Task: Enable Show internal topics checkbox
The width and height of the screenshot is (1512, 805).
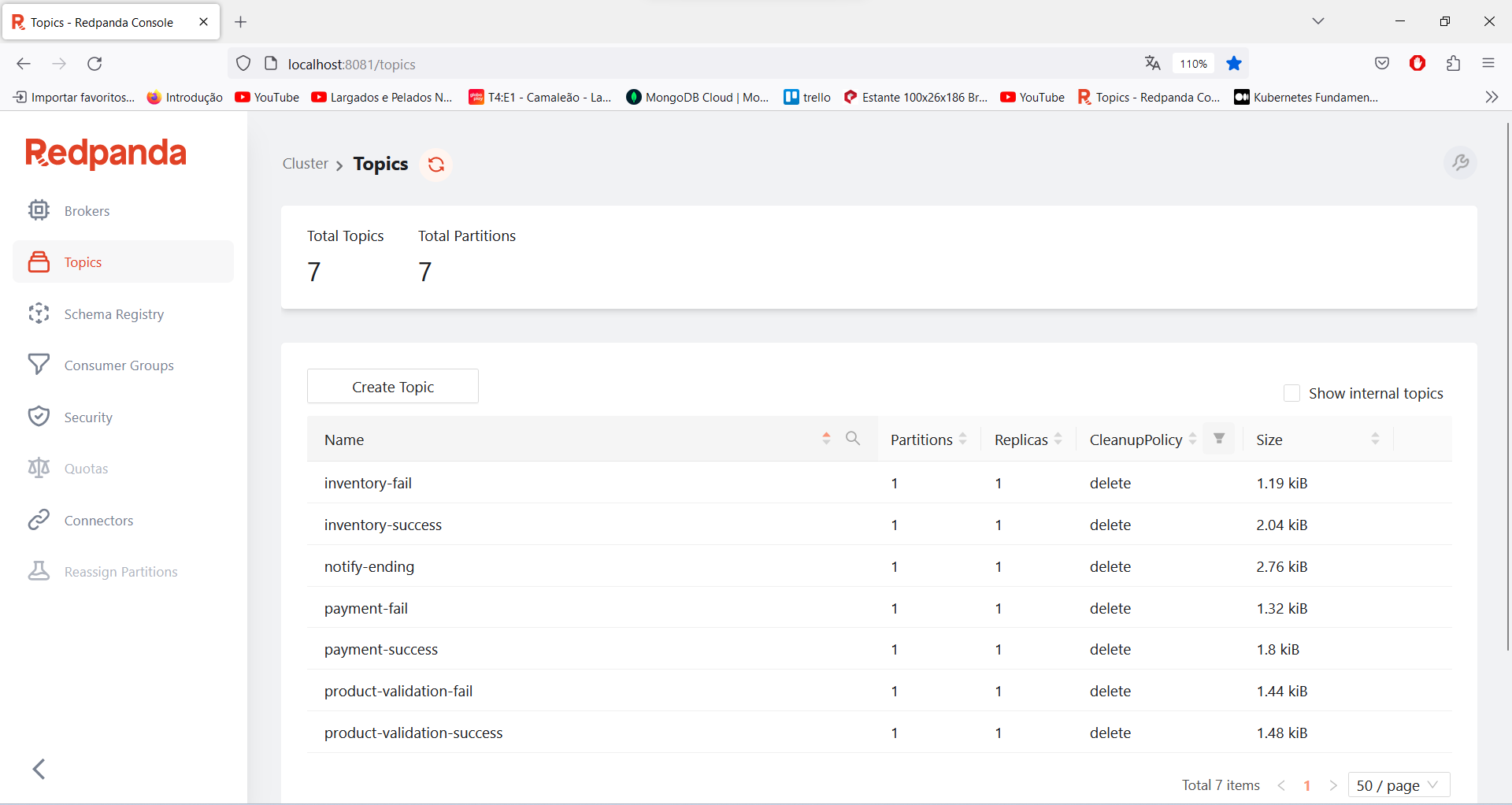Action: tap(1291, 393)
